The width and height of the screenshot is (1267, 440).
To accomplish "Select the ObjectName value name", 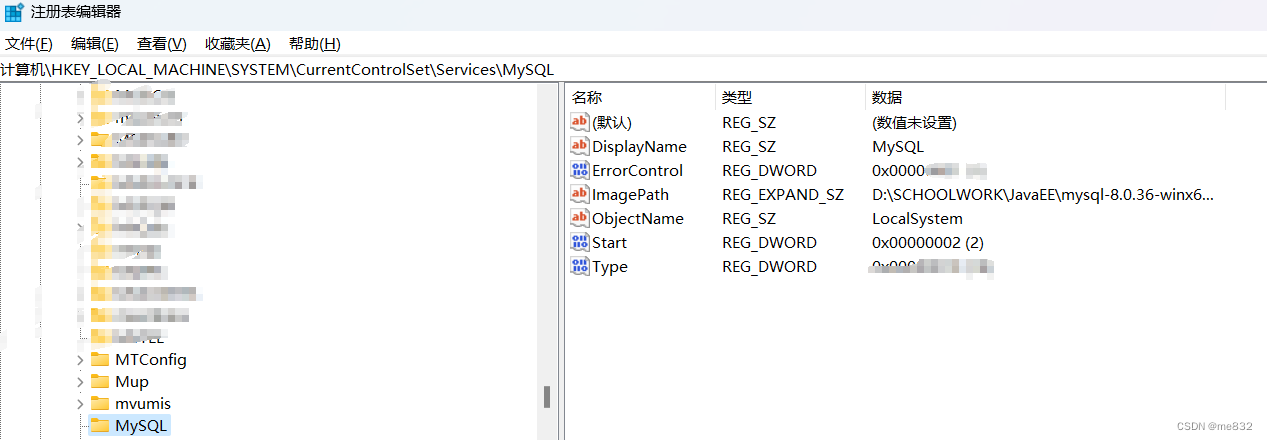I will click(638, 218).
